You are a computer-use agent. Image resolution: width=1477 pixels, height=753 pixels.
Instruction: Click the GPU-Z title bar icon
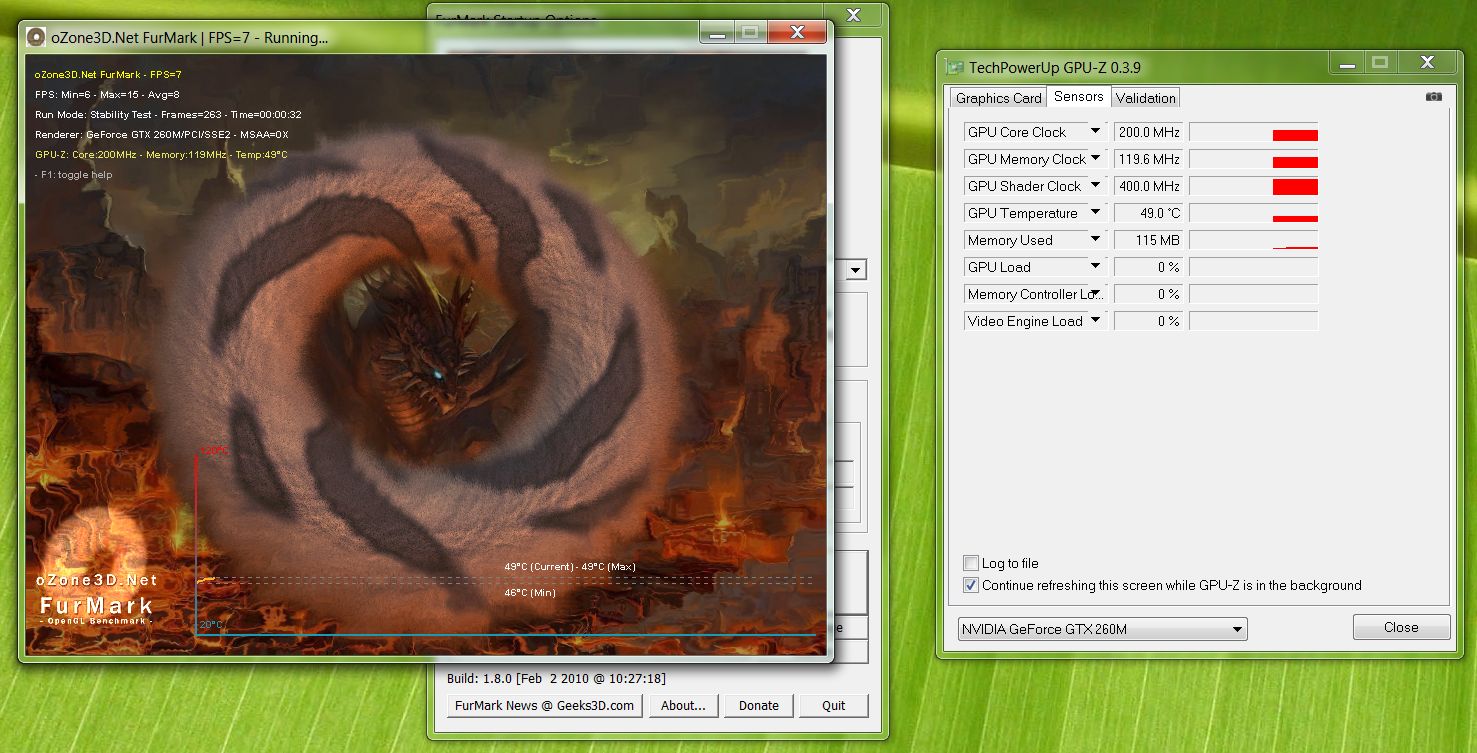click(x=954, y=67)
